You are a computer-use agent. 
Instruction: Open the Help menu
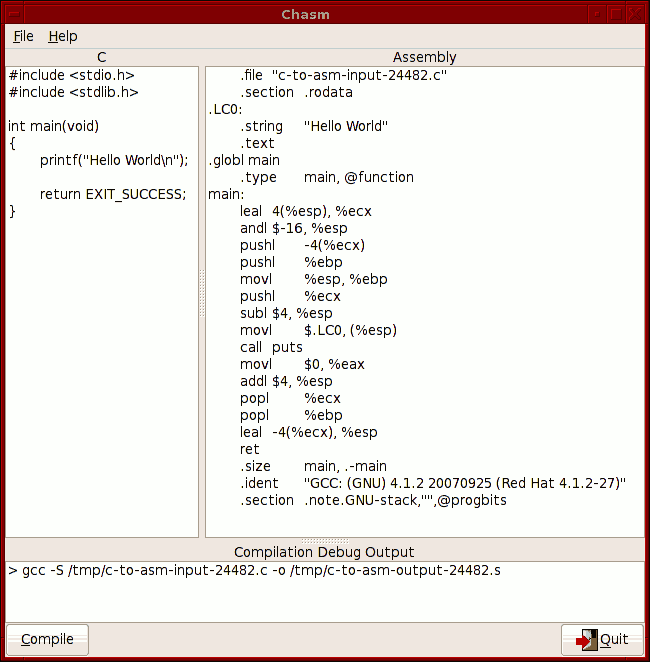point(63,36)
